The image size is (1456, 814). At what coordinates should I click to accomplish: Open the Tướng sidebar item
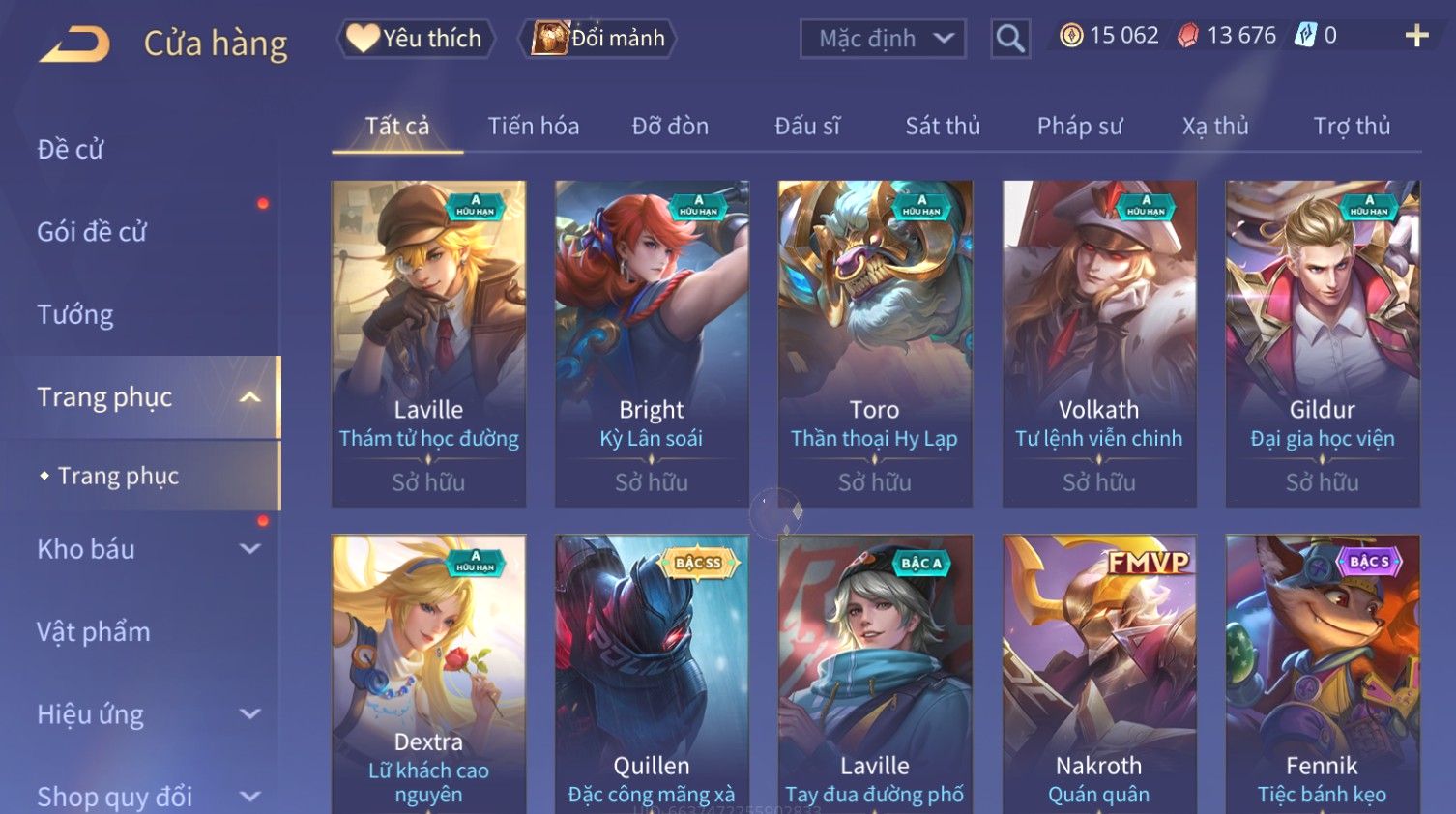[x=75, y=315]
